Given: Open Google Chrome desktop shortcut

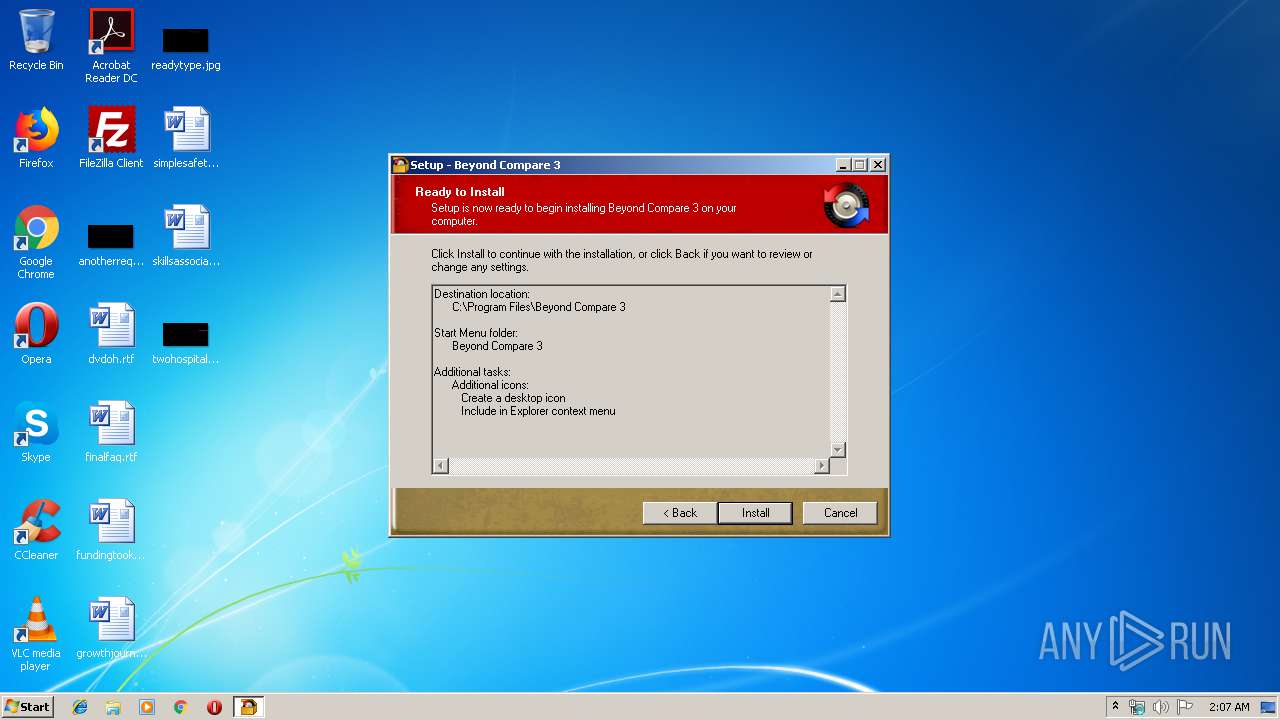Looking at the screenshot, I should click(36, 243).
